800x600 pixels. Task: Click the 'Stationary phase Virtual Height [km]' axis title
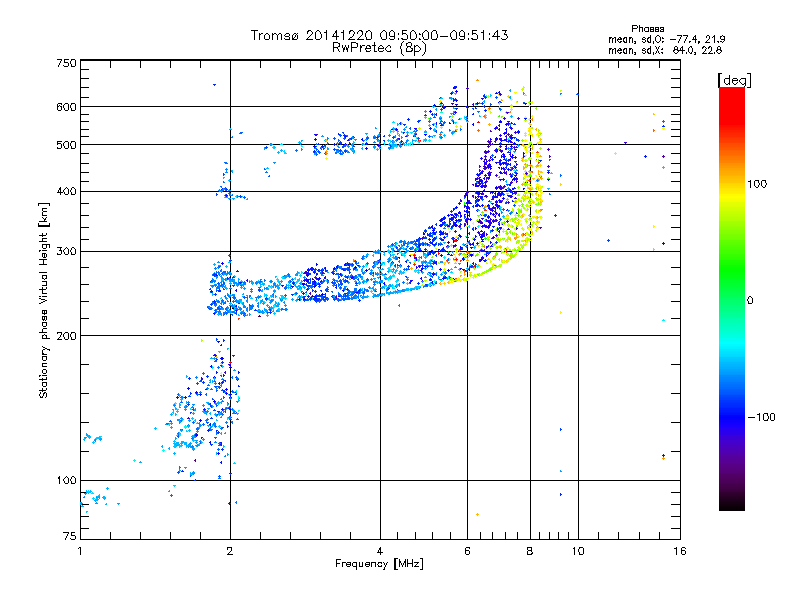(44, 301)
